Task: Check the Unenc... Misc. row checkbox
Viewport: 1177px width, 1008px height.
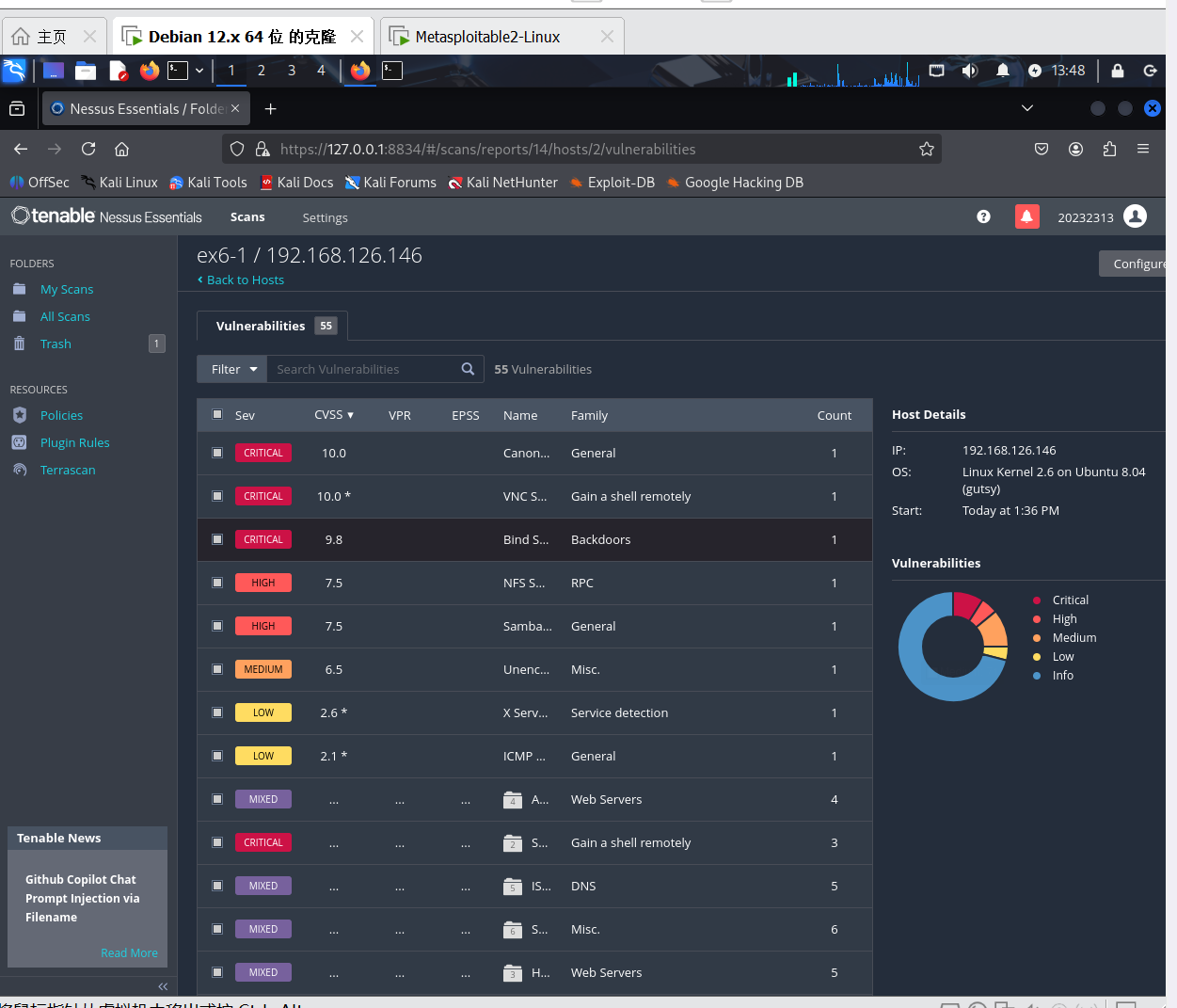Action: coord(217,669)
